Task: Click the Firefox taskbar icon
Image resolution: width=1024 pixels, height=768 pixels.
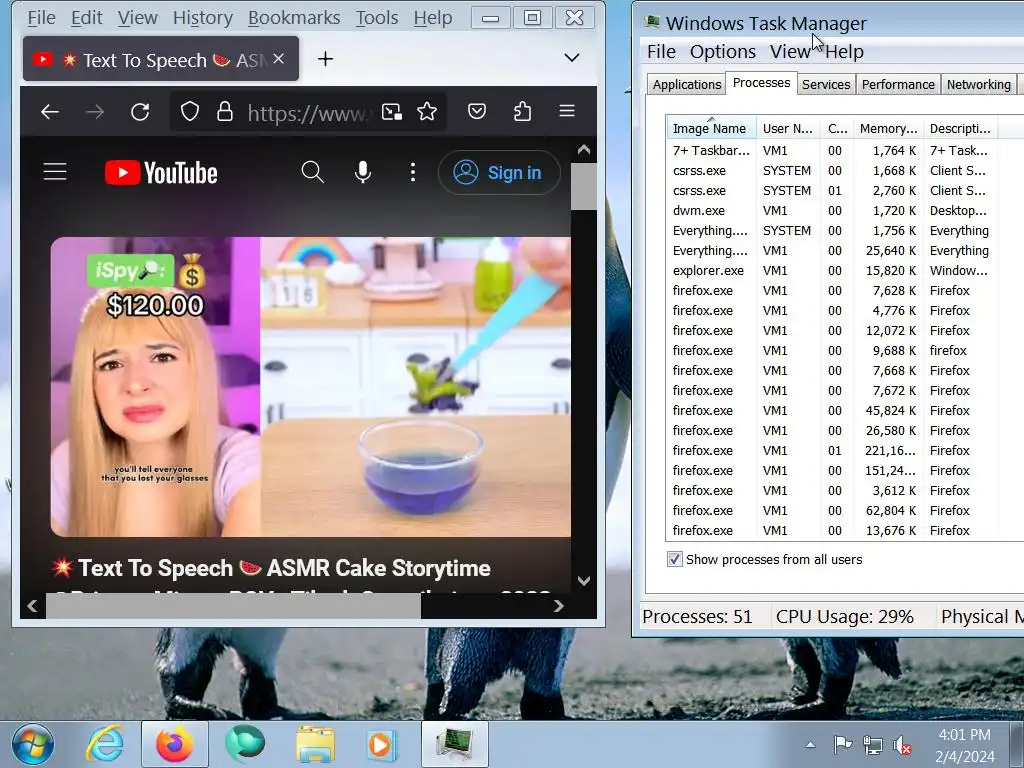Action: pyautogui.click(x=175, y=744)
